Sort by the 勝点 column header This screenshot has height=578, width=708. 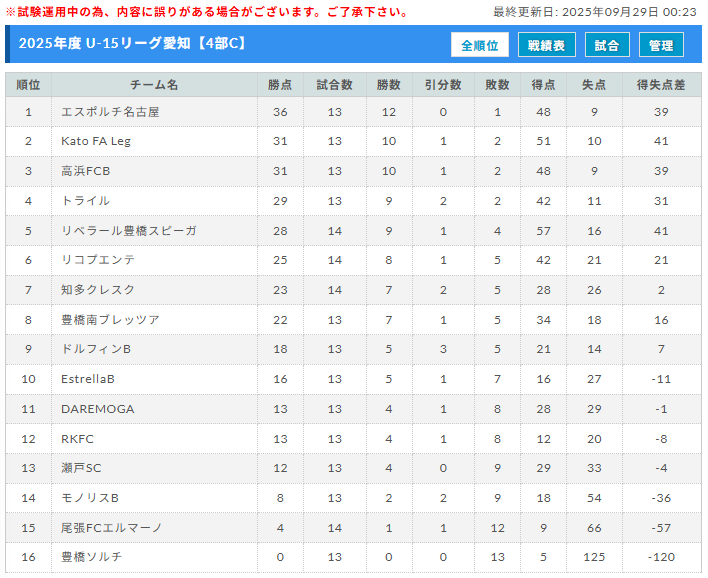click(280, 85)
